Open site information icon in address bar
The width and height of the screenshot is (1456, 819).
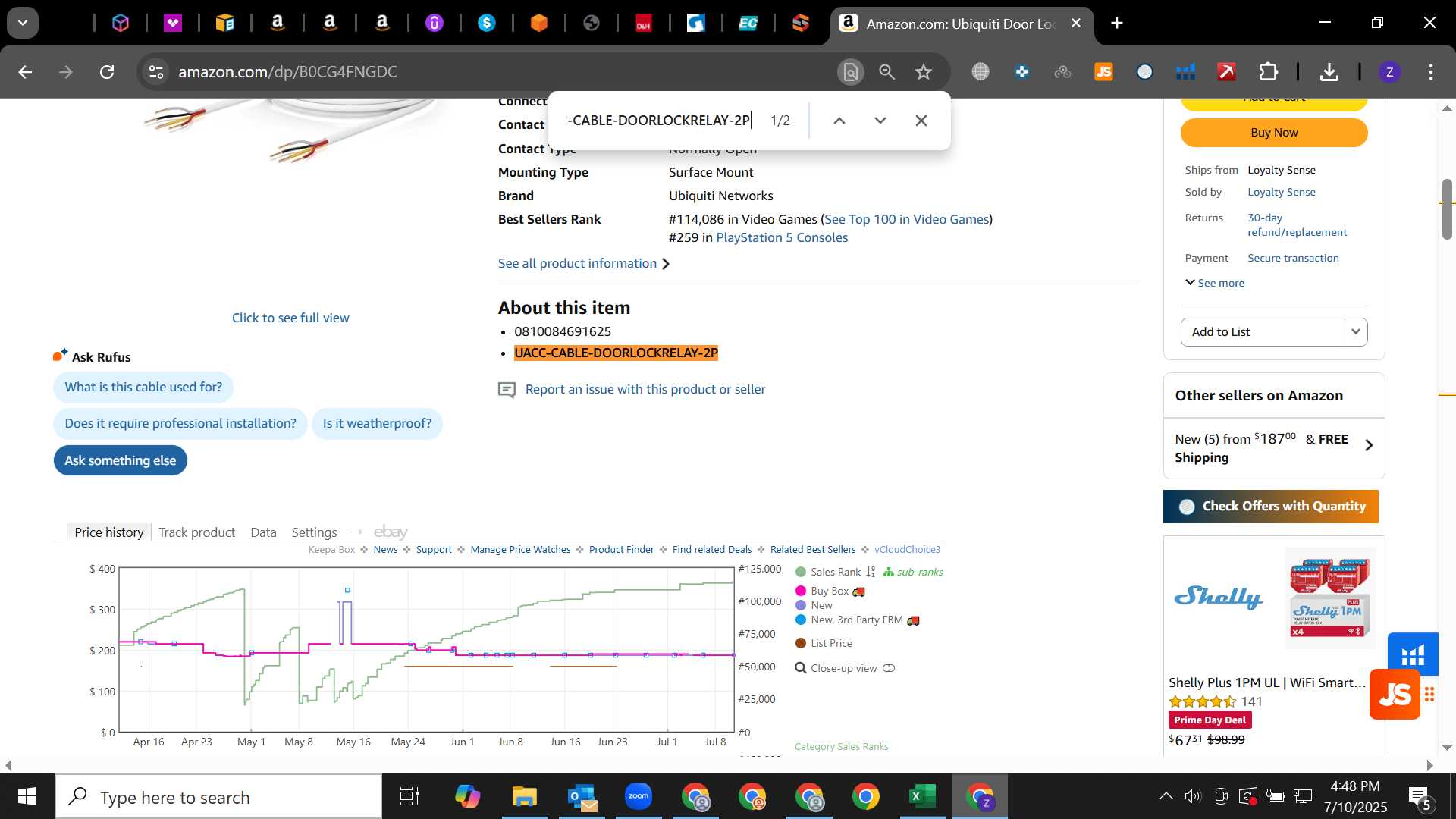click(x=156, y=72)
